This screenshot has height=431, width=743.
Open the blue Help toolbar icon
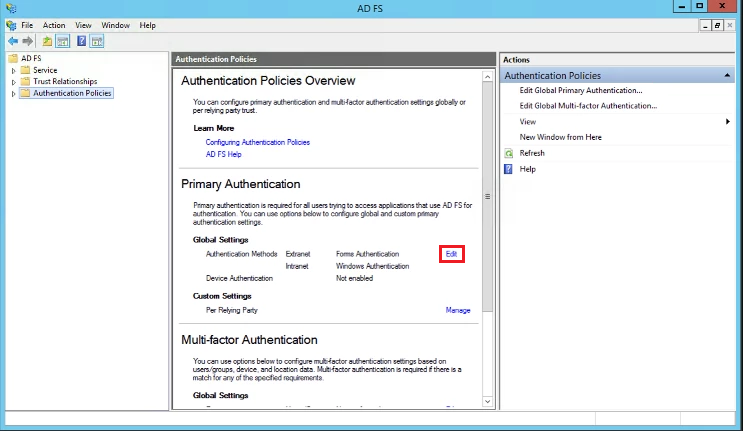coord(82,41)
